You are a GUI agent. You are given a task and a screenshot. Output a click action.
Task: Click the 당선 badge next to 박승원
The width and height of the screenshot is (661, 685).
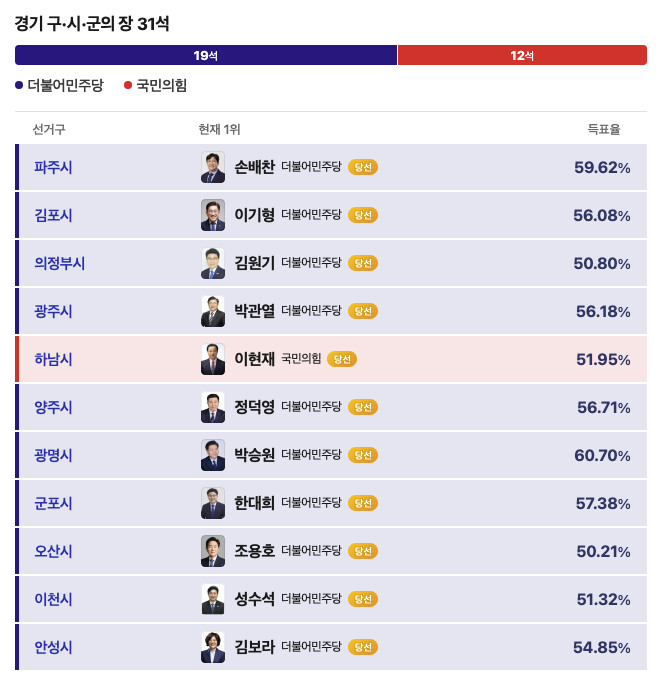point(363,455)
